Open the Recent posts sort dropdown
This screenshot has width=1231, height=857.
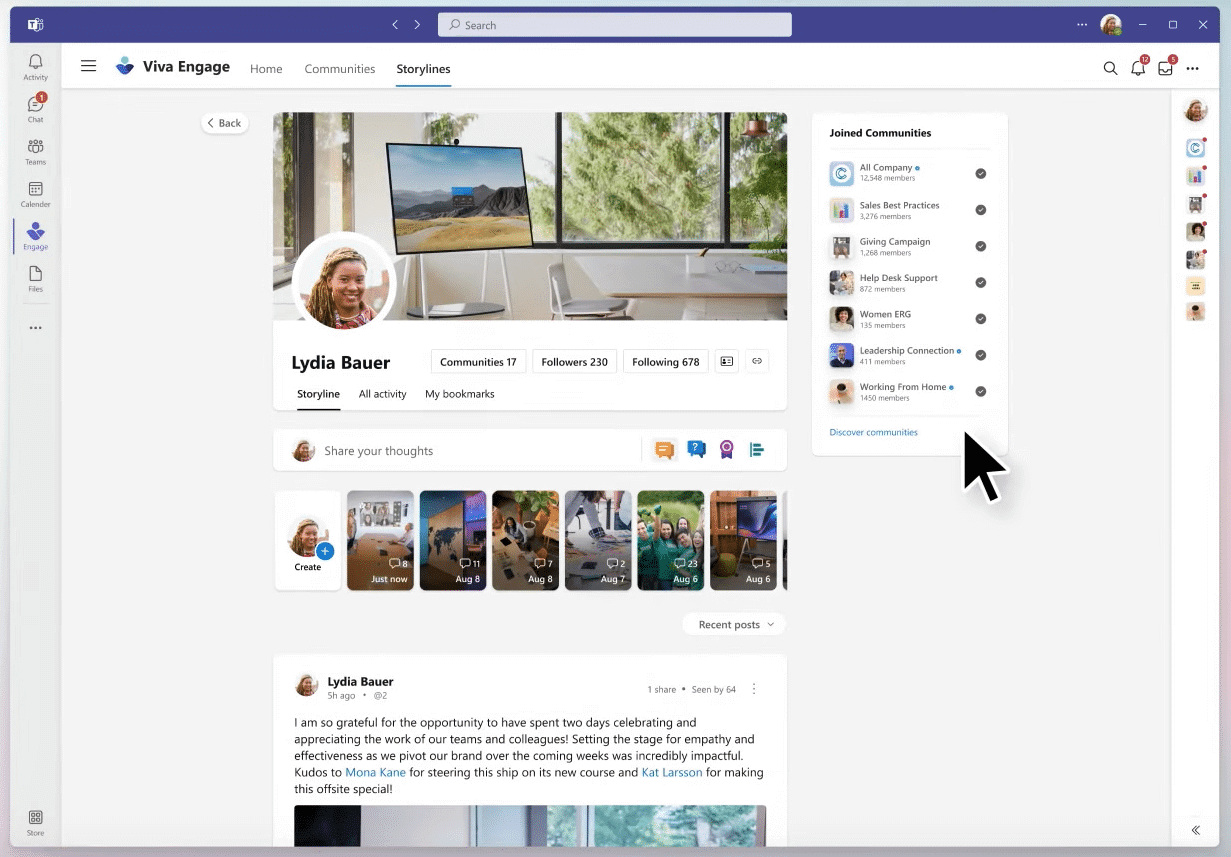coord(735,625)
